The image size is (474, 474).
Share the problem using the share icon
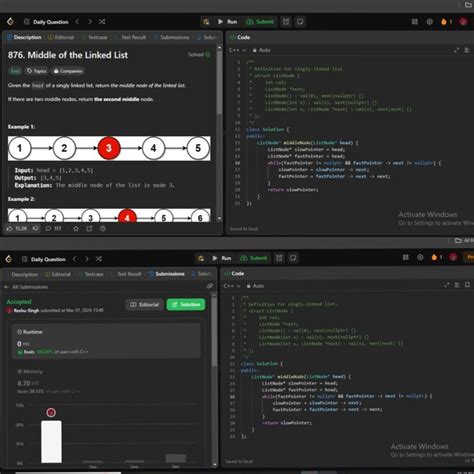(89, 228)
